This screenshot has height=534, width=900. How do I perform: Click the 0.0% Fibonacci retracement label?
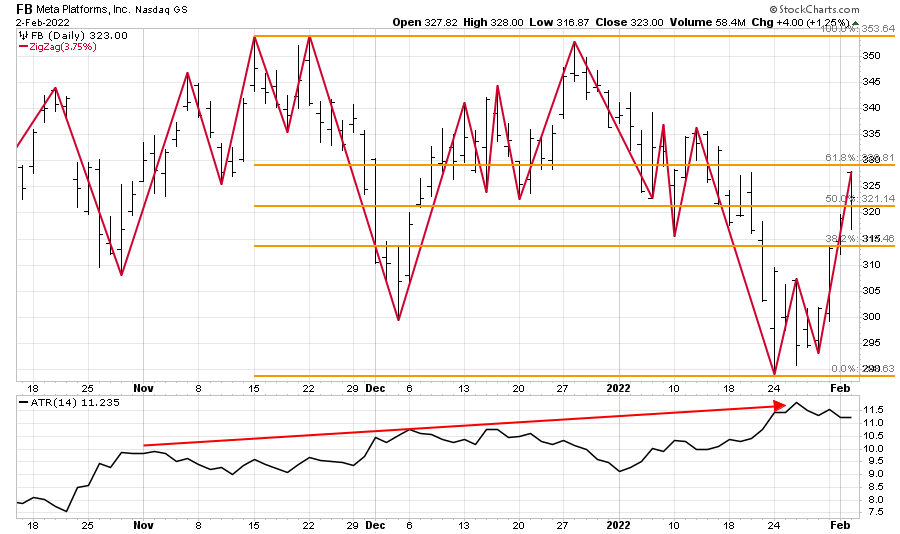pos(863,369)
